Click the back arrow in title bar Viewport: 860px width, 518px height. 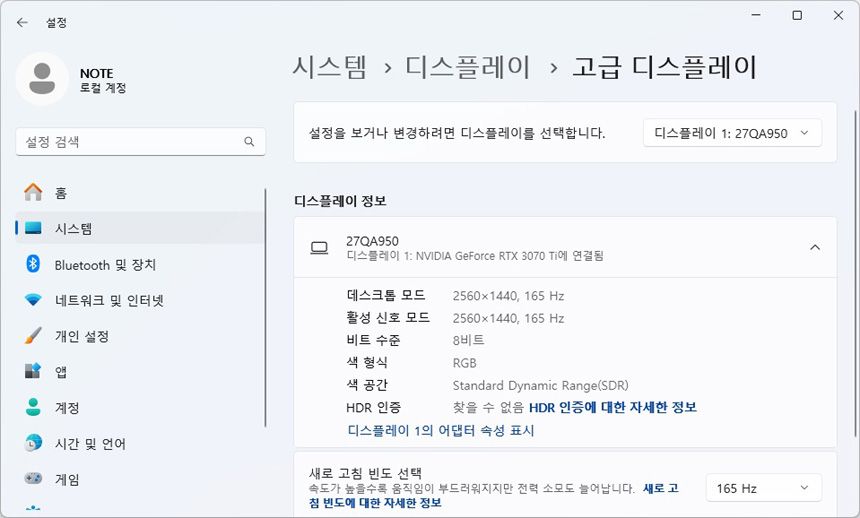(22, 22)
